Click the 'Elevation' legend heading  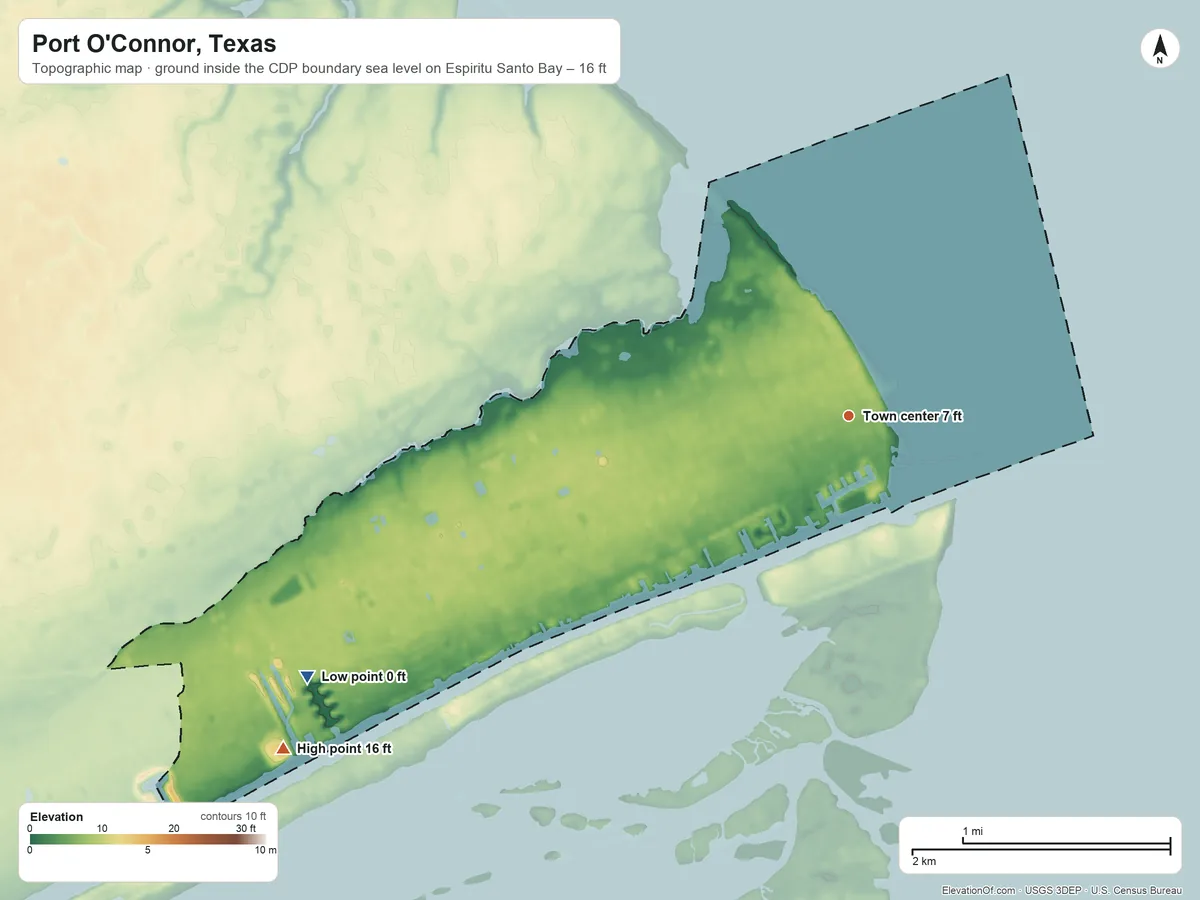click(x=57, y=817)
